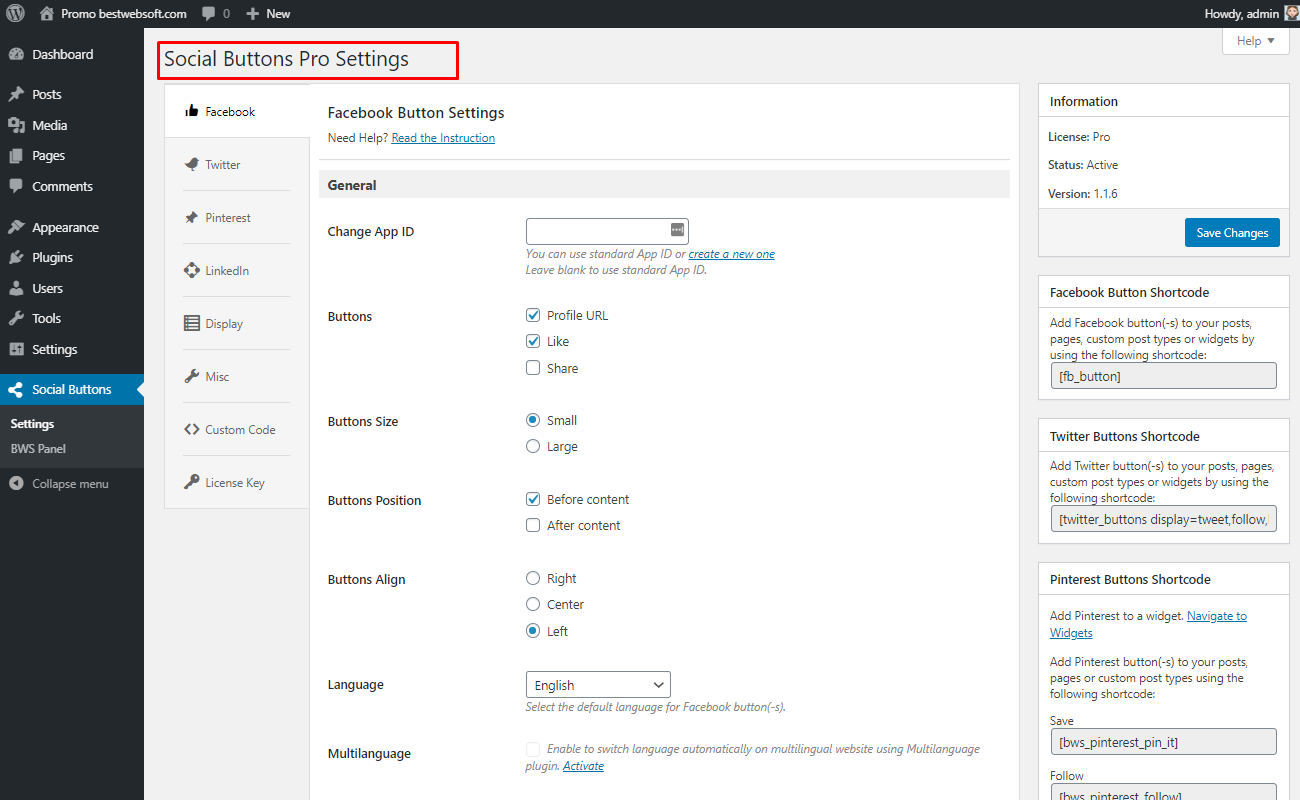Click the Social Buttons share icon

point(16,390)
